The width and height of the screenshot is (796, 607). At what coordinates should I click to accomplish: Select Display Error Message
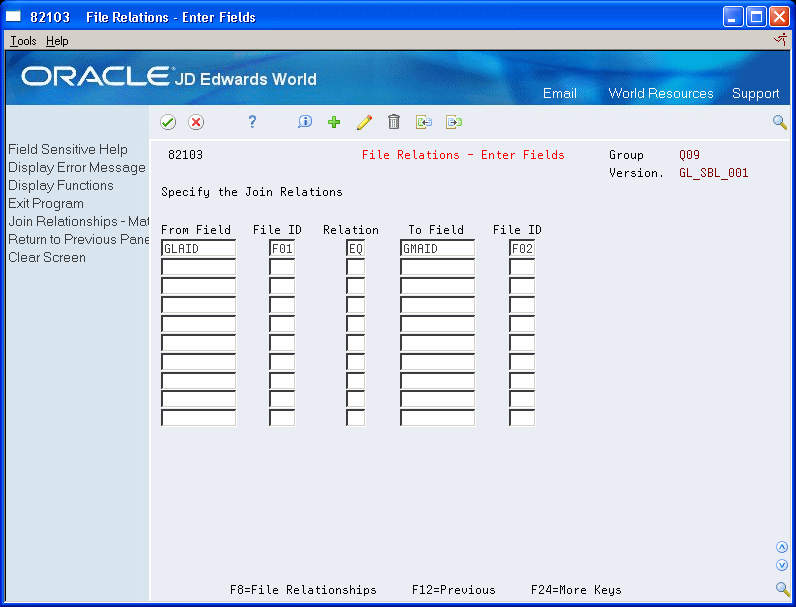(77, 167)
